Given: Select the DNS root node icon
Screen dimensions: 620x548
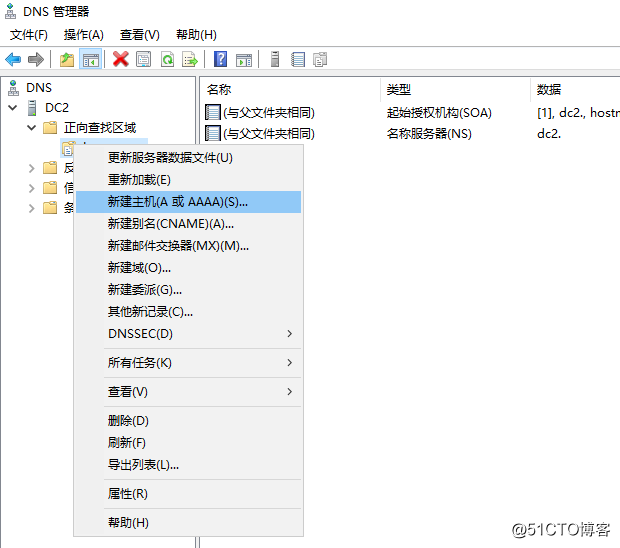Looking at the screenshot, I should [13, 88].
